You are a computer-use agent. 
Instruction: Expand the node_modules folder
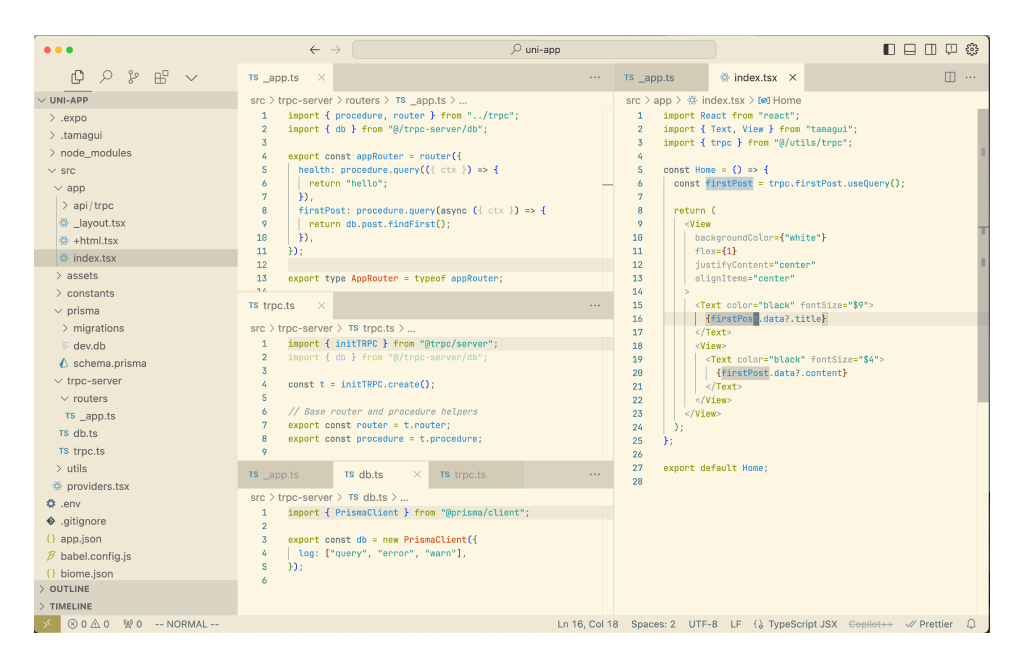[136, 153]
